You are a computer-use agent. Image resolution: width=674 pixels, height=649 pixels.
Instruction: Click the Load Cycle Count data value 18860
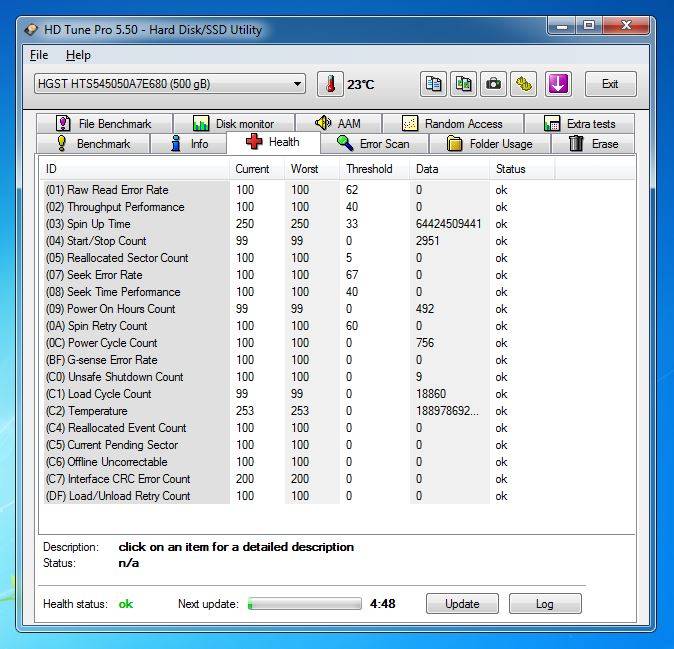click(x=431, y=394)
